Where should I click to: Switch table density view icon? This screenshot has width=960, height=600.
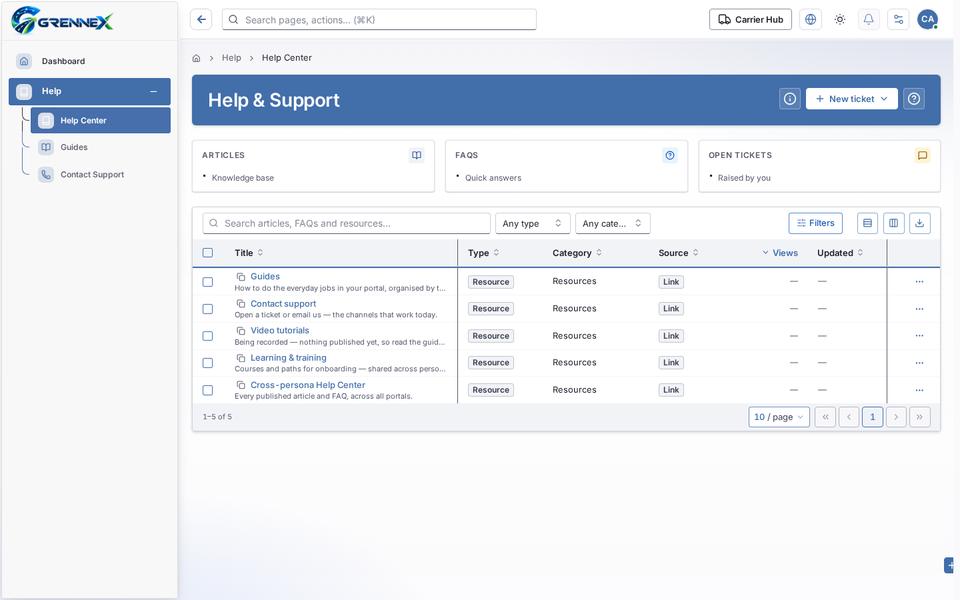pyautogui.click(x=867, y=223)
